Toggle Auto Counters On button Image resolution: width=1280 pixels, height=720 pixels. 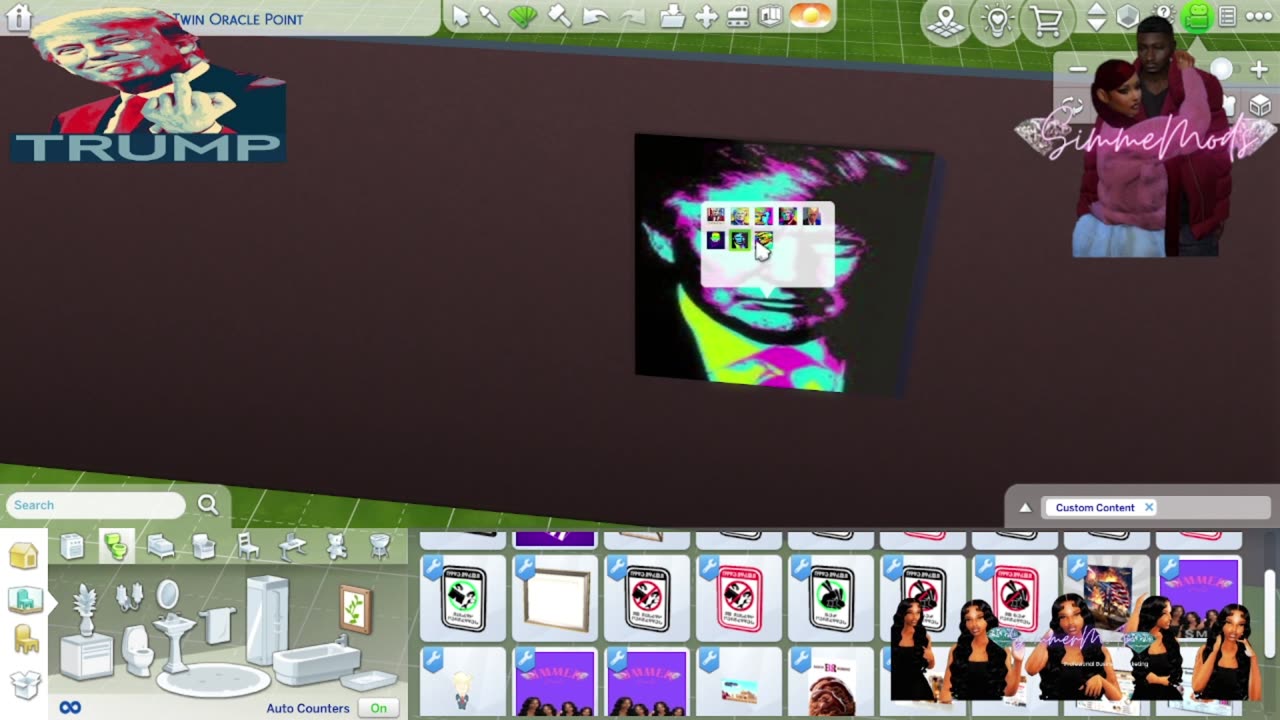point(379,708)
